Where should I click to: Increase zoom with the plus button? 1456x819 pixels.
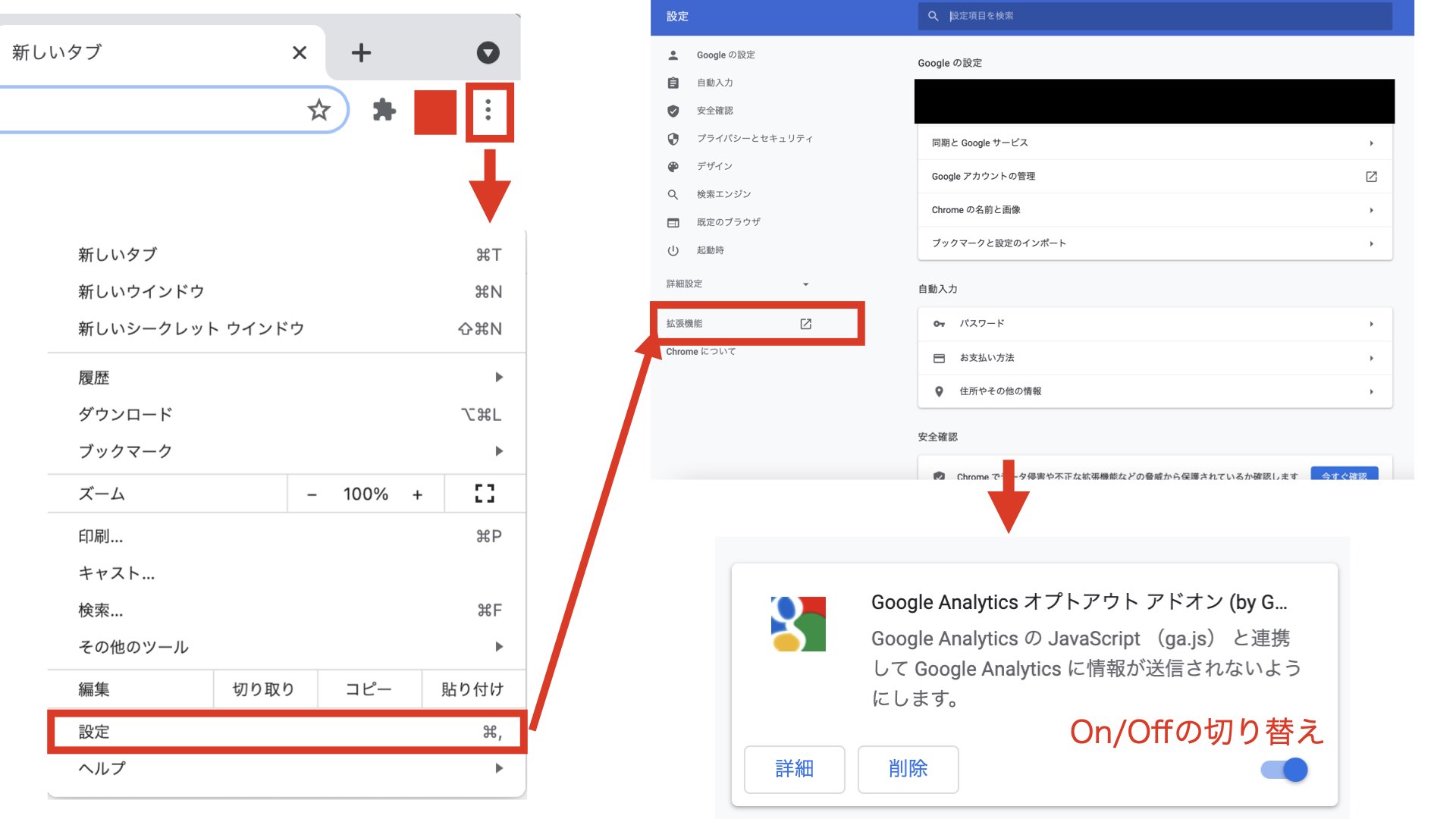click(x=417, y=494)
